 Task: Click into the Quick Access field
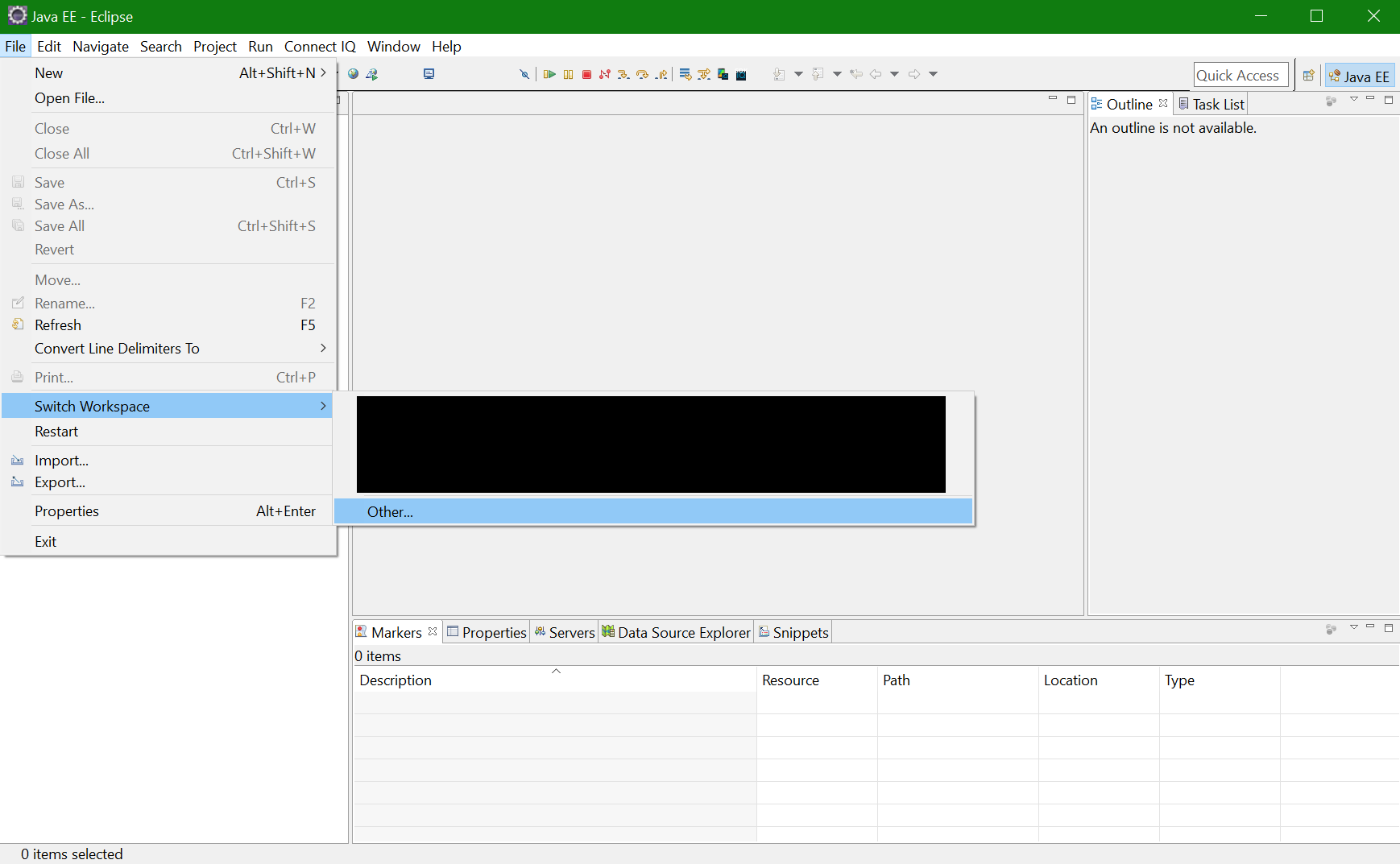coord(1241,75)
